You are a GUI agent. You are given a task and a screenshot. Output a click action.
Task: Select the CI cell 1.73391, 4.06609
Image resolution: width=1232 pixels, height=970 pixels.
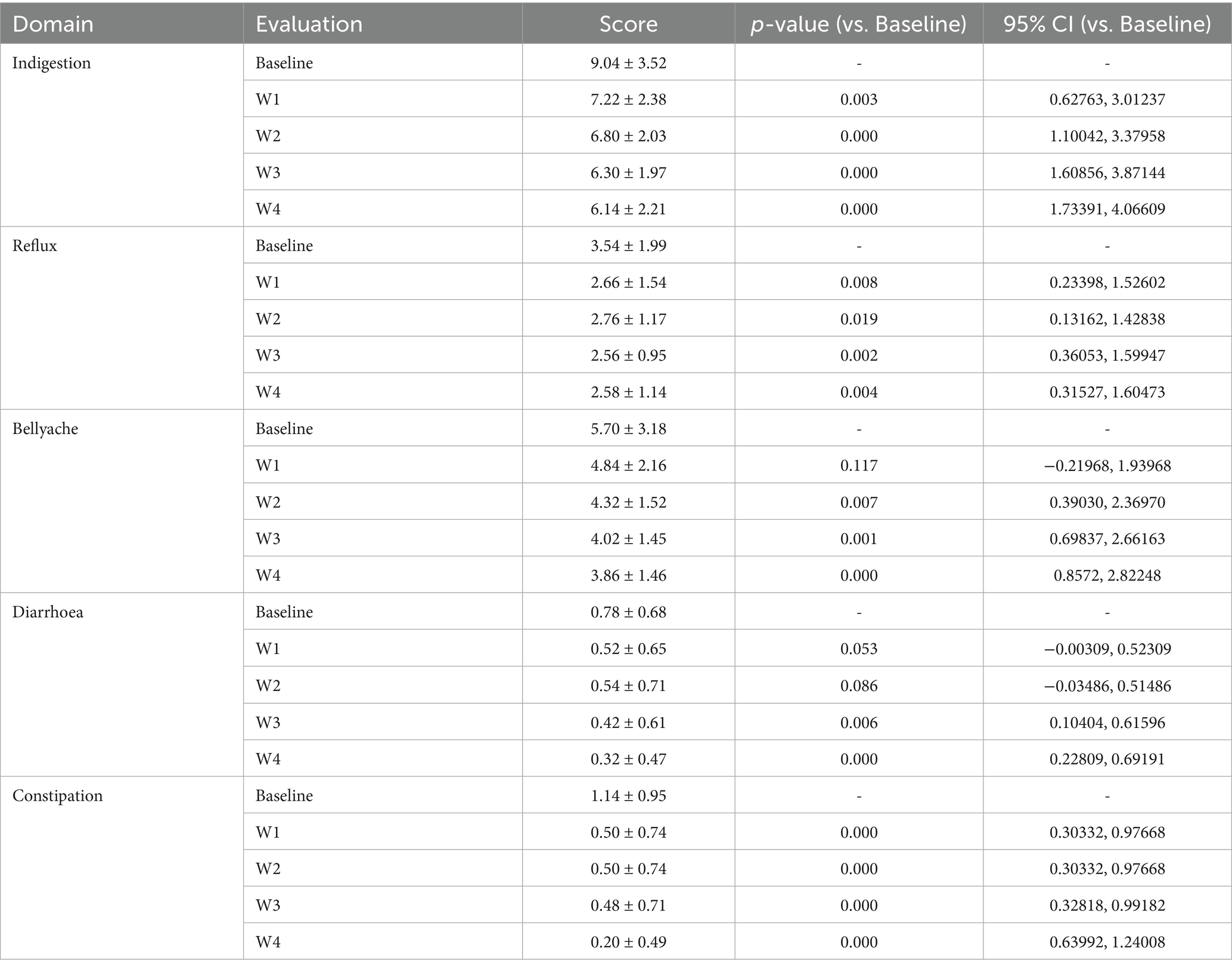tap(1107, 209)
